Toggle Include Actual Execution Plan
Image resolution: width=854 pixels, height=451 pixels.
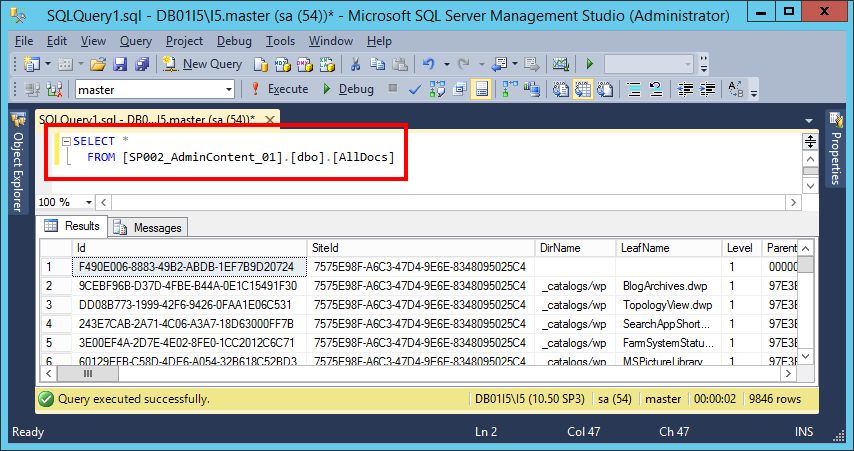tap(509, 89)
